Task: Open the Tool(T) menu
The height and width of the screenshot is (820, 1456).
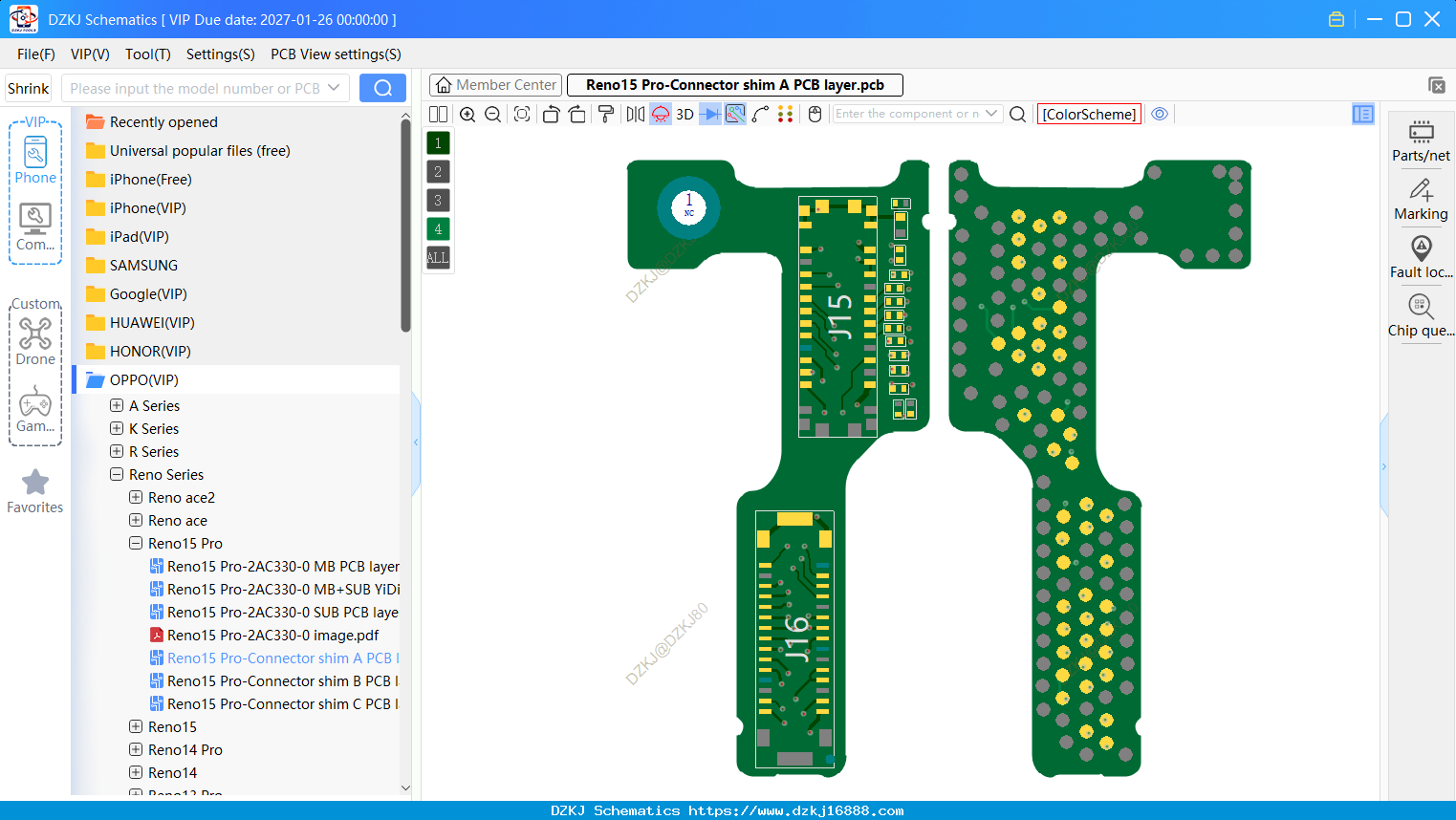Action: pyautogui.click(x=148, y=54)
